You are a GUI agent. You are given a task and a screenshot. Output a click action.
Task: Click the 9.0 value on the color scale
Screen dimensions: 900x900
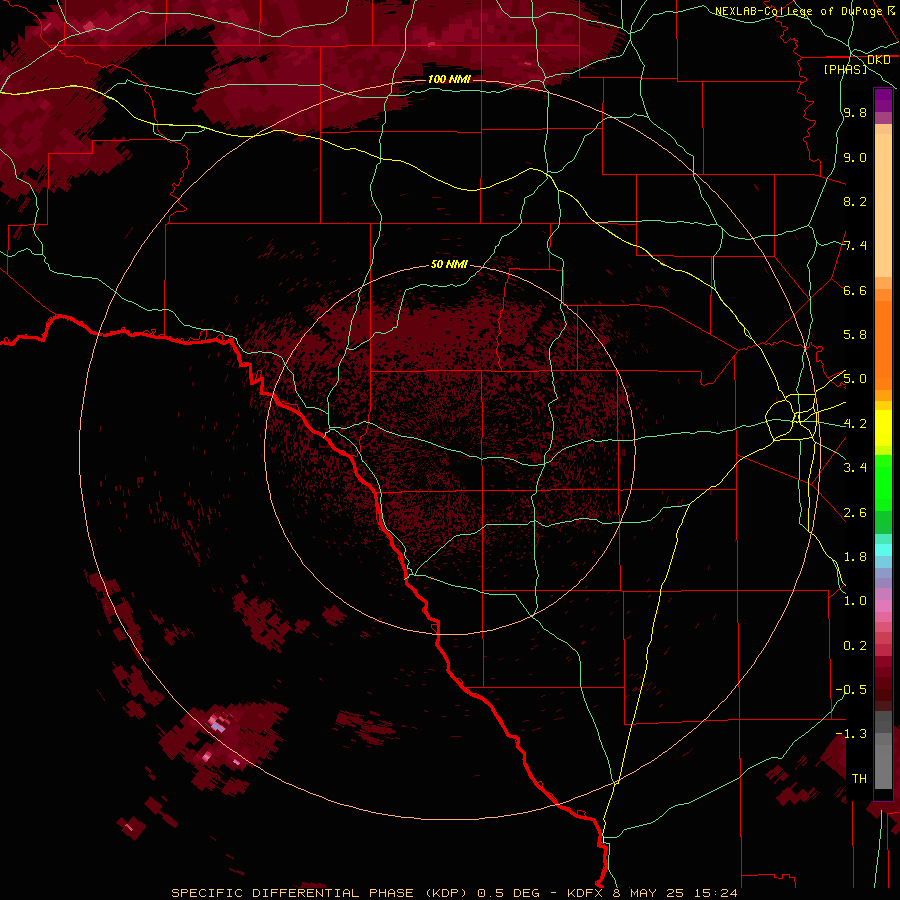(855, 157)
